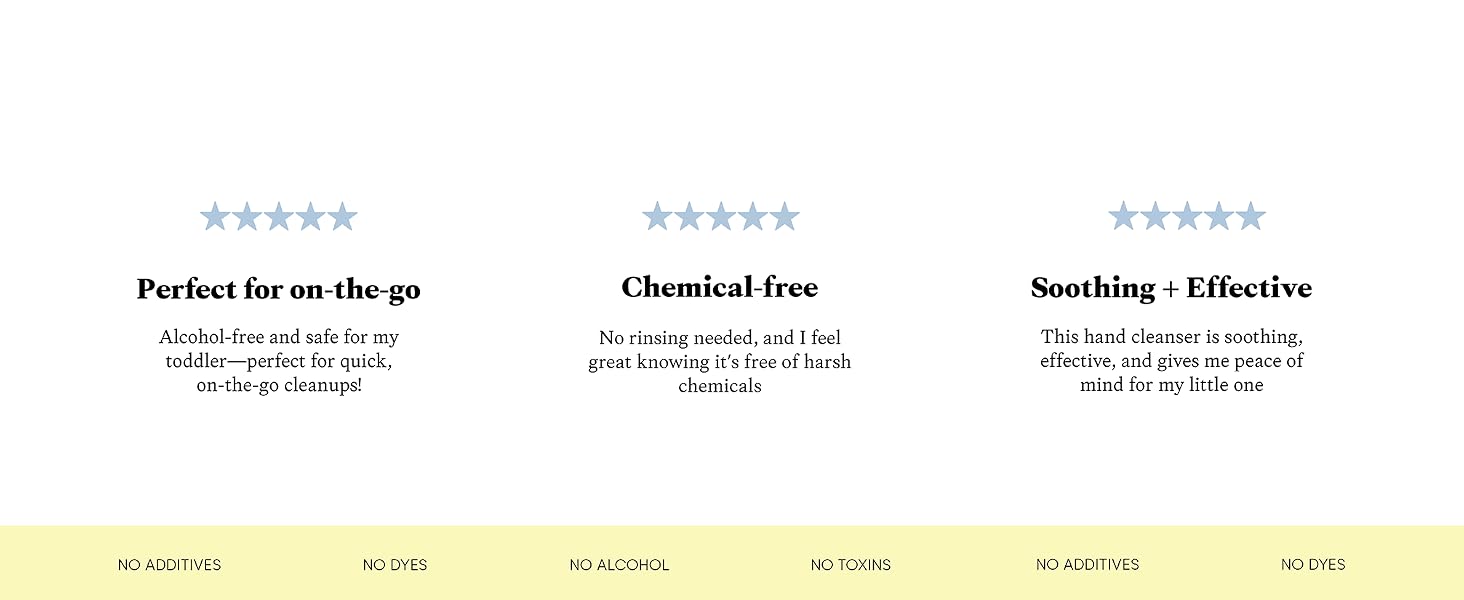Tap the fifth star above Soothing + Effective
This screenshot has height=600, width=1464.
click(x=1251, y=216)
